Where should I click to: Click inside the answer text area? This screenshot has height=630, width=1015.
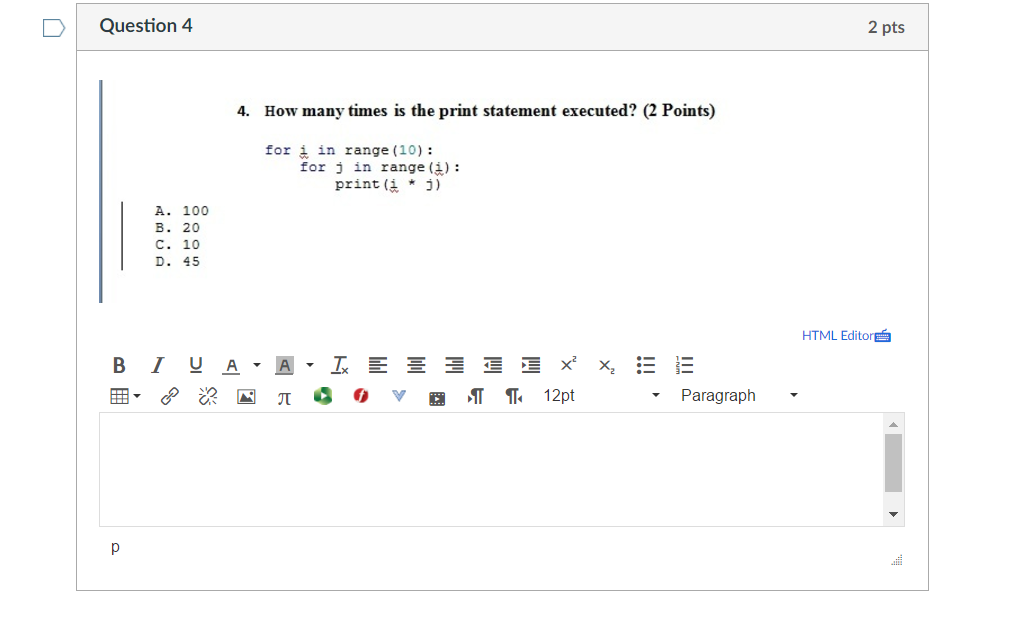pos(490,468)
